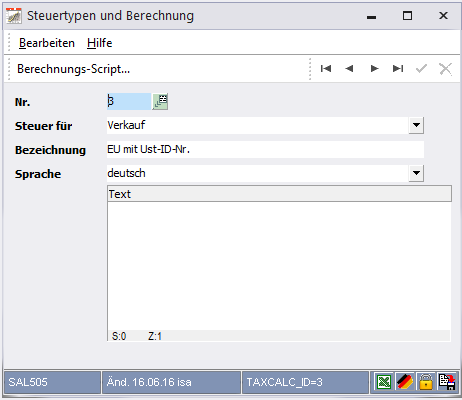Screen dimensions: 462x400
Task: Jump to the last record
Action: [398, 69]
